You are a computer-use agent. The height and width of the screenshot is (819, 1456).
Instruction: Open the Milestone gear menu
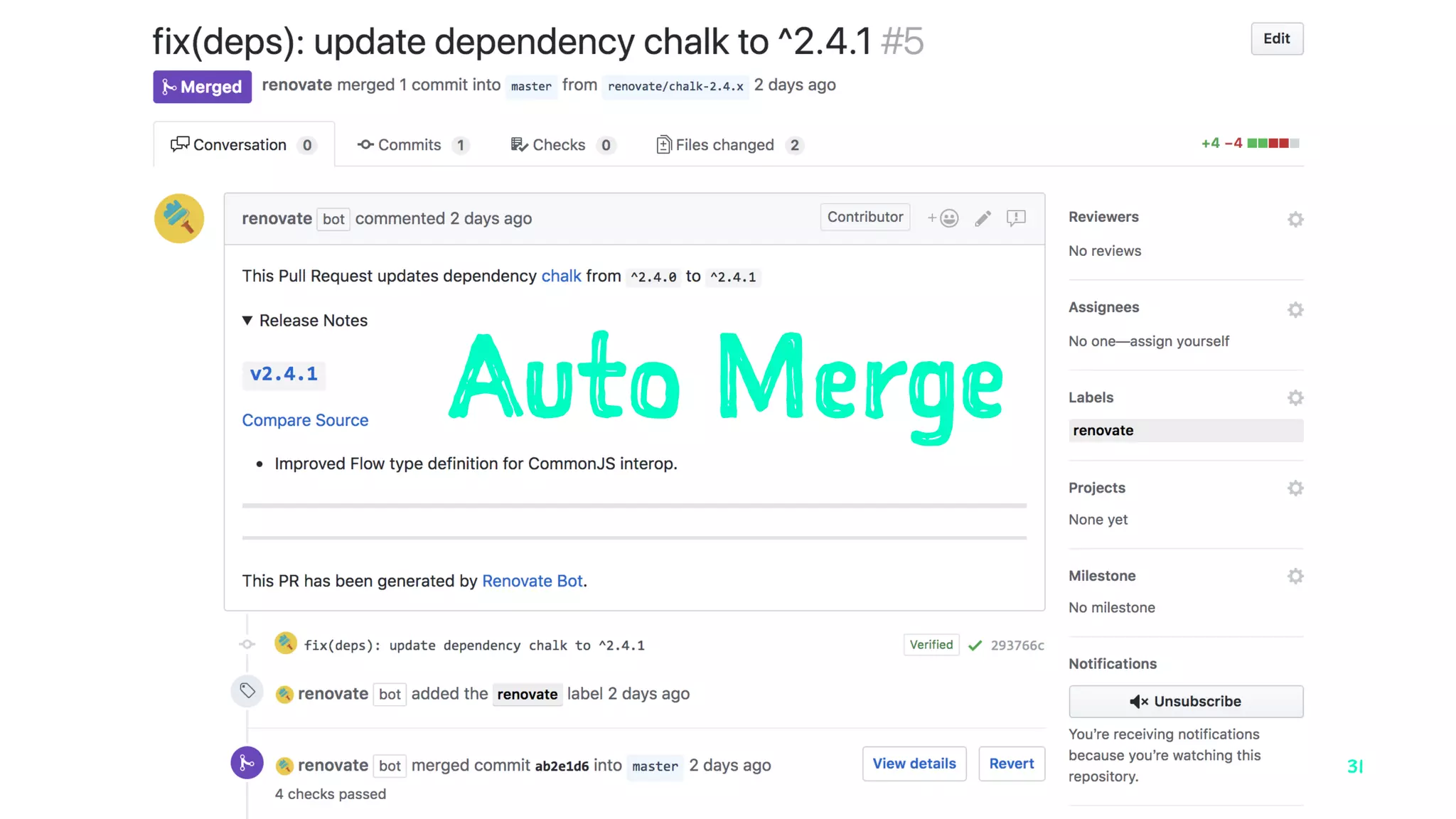pyautogui.click(x=1295, y=576)
